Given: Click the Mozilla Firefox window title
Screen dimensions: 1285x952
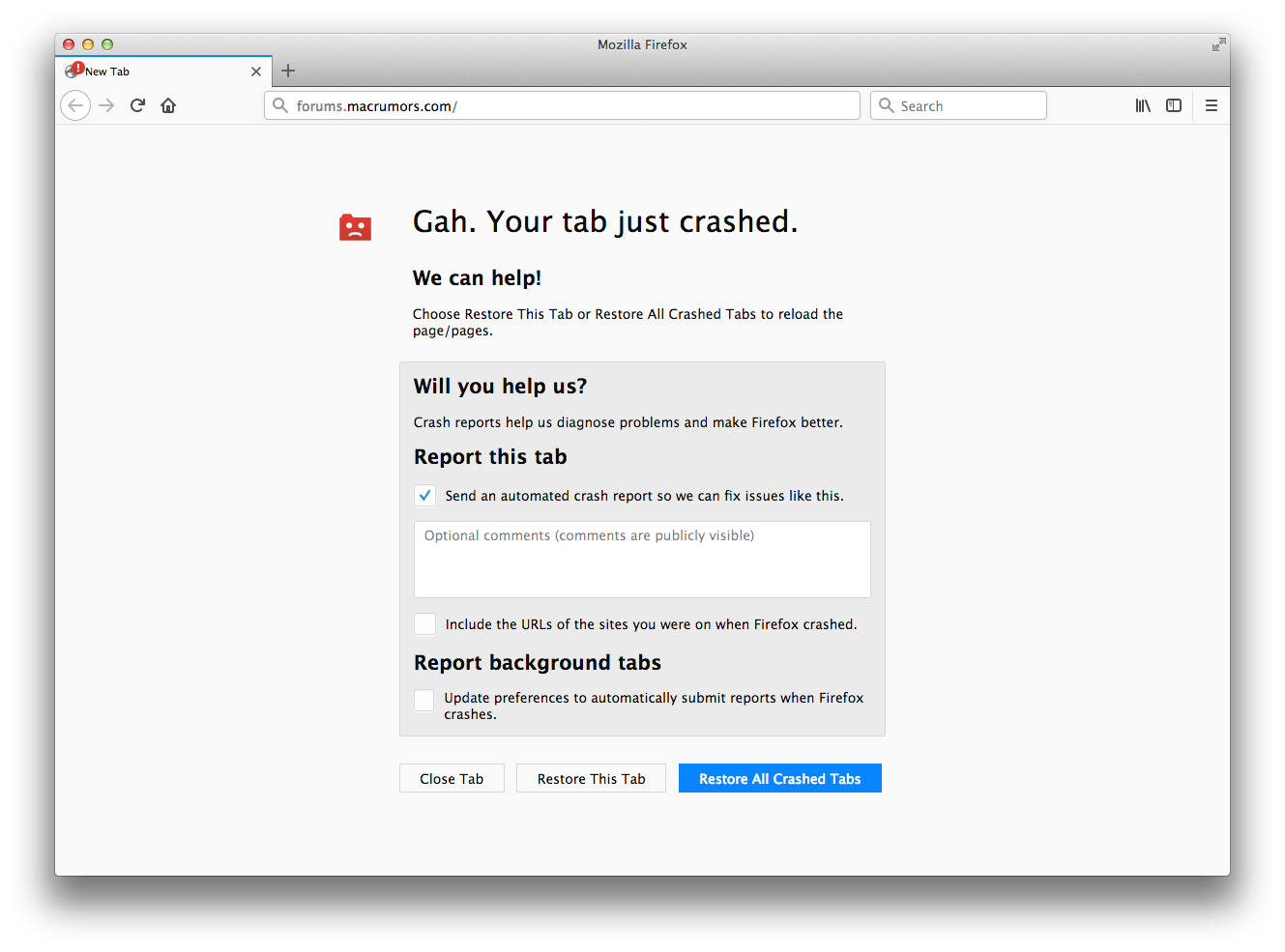Looking at the screenshot, I should pyautogui.click(x=642, y=44).
